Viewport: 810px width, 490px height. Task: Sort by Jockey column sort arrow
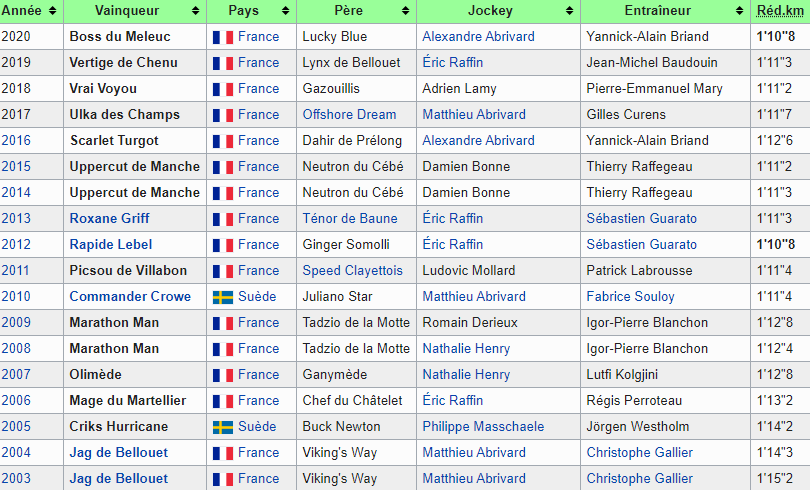point(572,11)
